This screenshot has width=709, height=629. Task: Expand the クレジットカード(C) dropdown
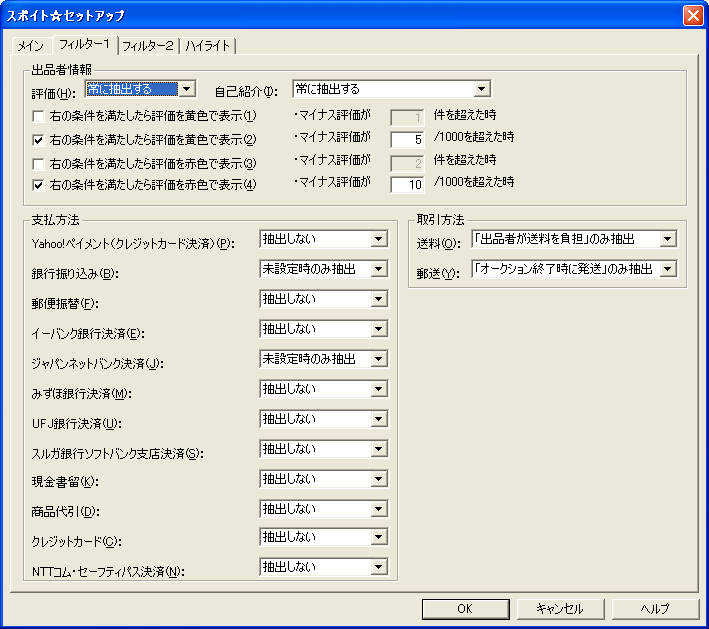(324, 537)
